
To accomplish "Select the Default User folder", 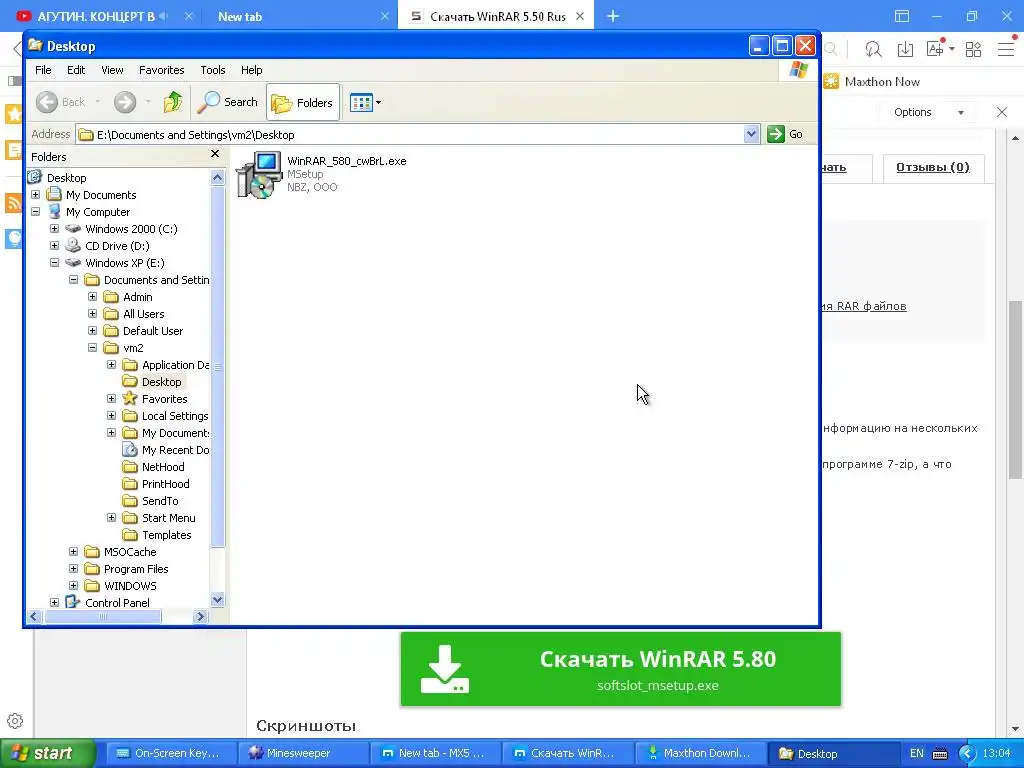I will pos(153,330).
